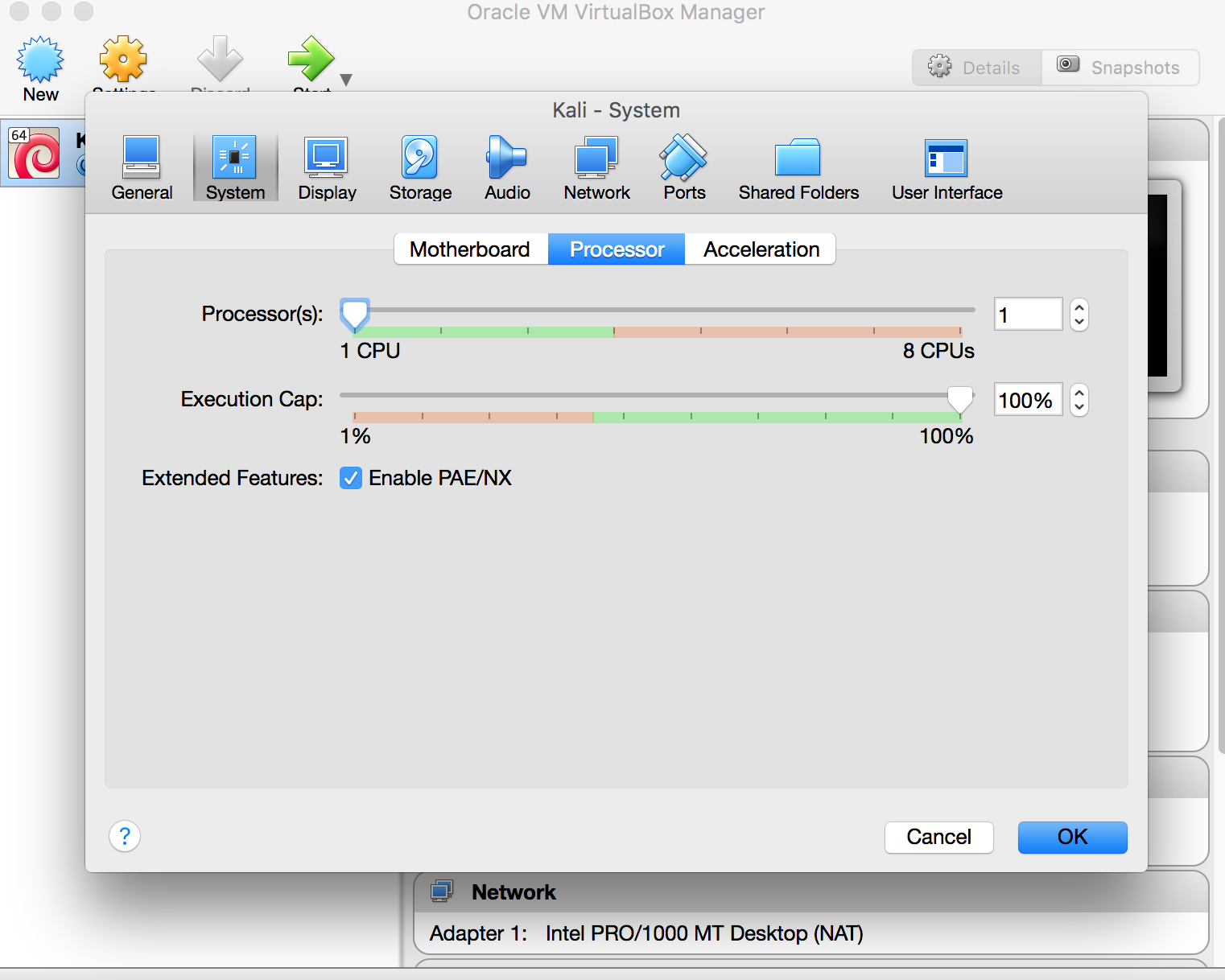
Task: Click the green Start arrow icon
Action: click(x=311, y=59)
